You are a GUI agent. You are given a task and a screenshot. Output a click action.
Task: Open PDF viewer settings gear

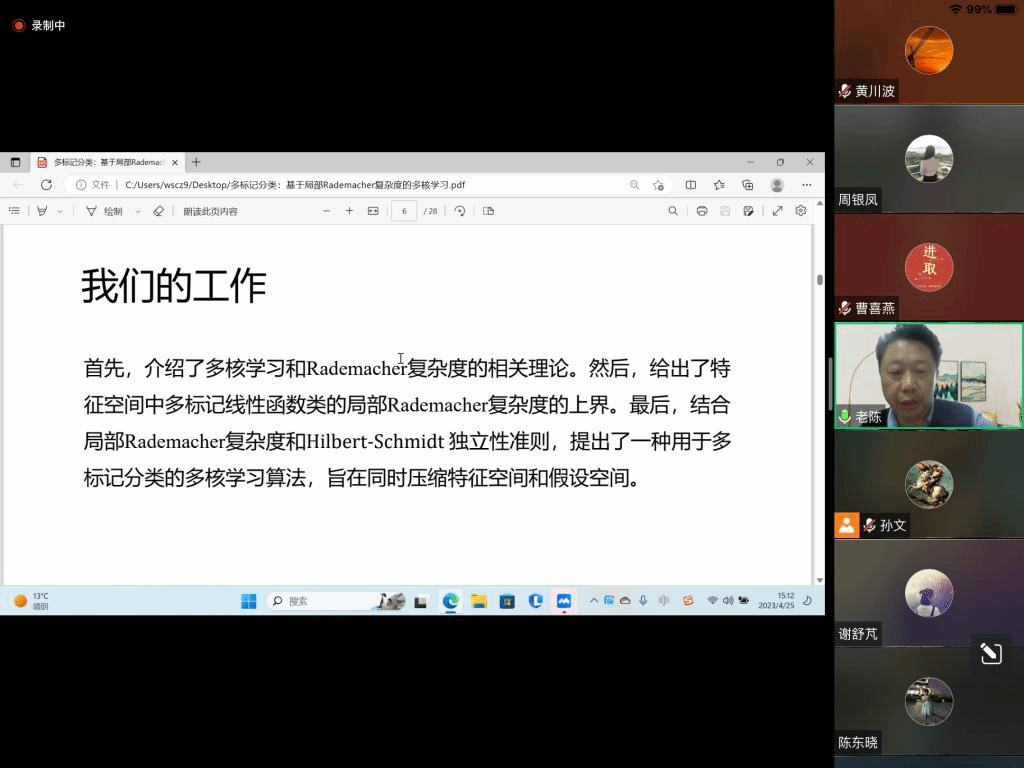(x=801, y=211)
